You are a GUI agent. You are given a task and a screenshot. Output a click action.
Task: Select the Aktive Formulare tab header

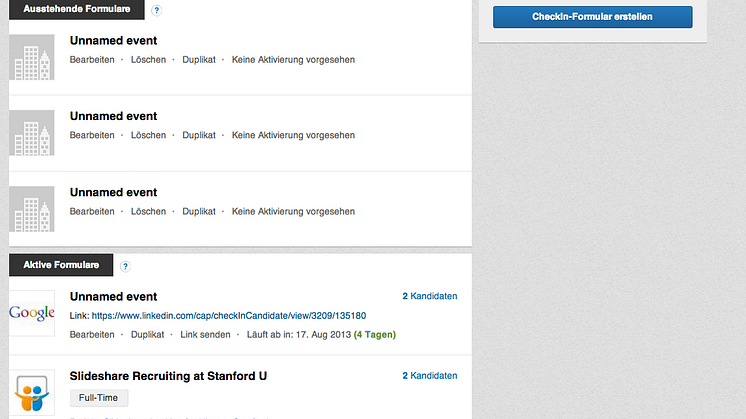(x=61, y=265)
